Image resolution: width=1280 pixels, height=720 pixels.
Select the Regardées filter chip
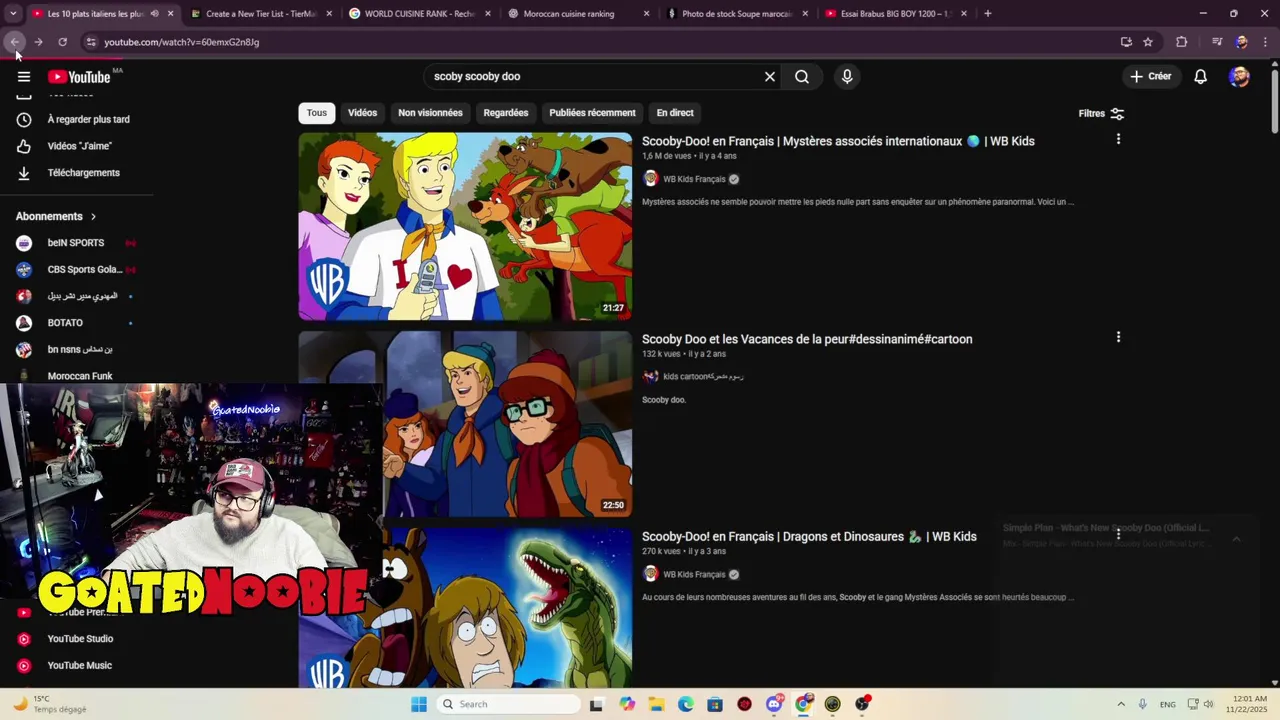506,113
